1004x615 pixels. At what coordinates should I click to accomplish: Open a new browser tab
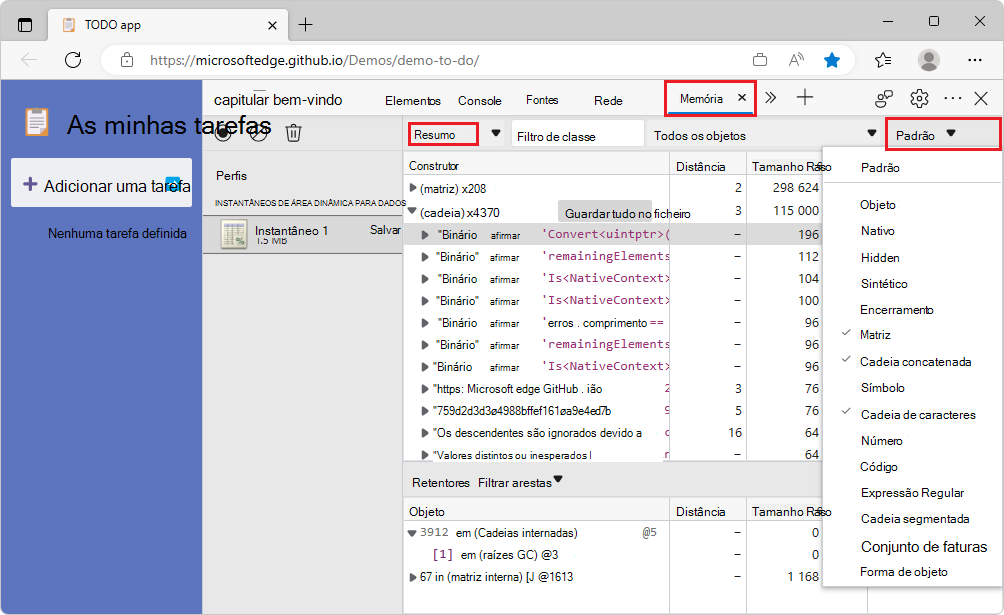[x=306, y=25]
